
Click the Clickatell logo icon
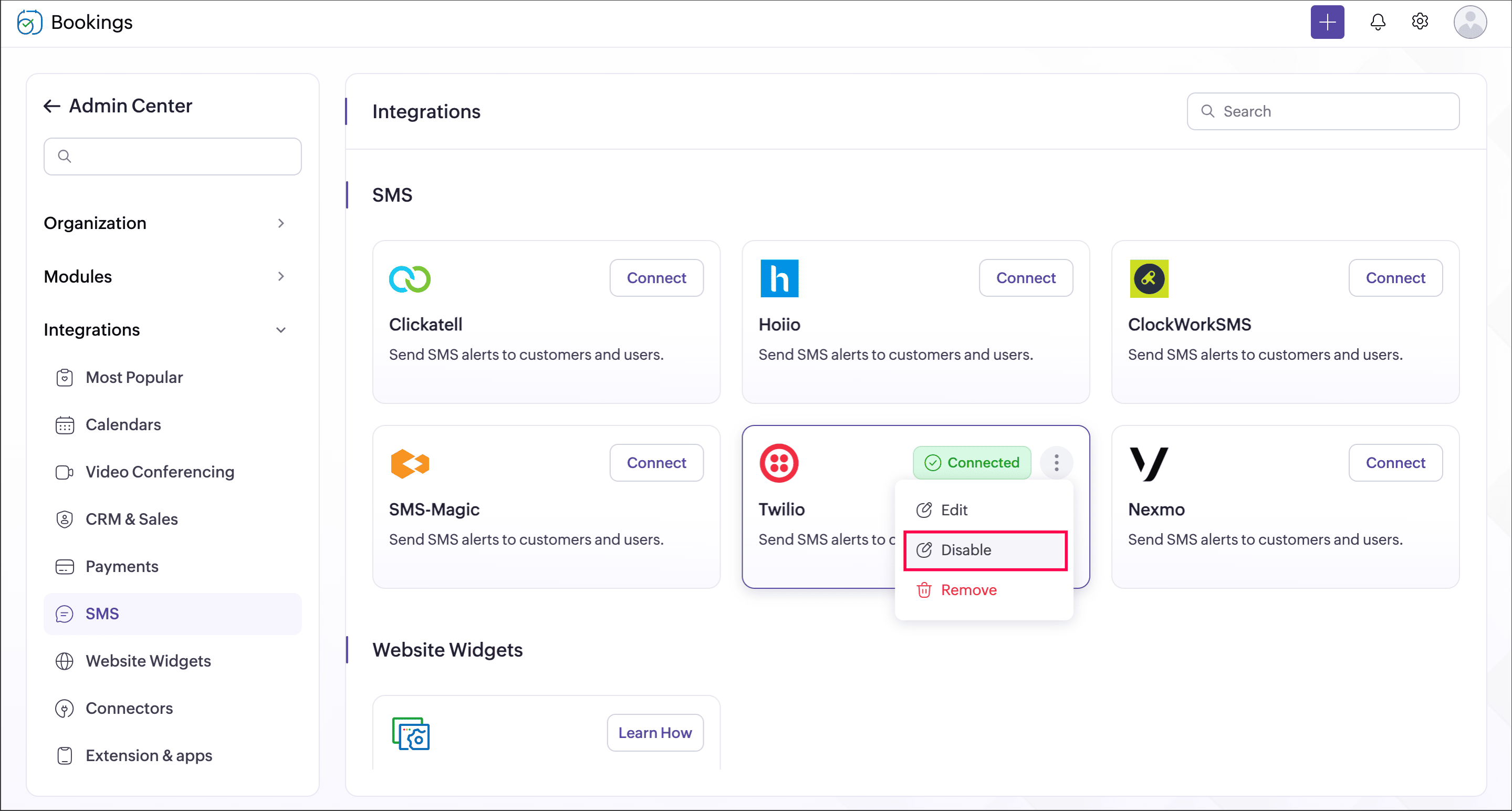coord(409,279)
